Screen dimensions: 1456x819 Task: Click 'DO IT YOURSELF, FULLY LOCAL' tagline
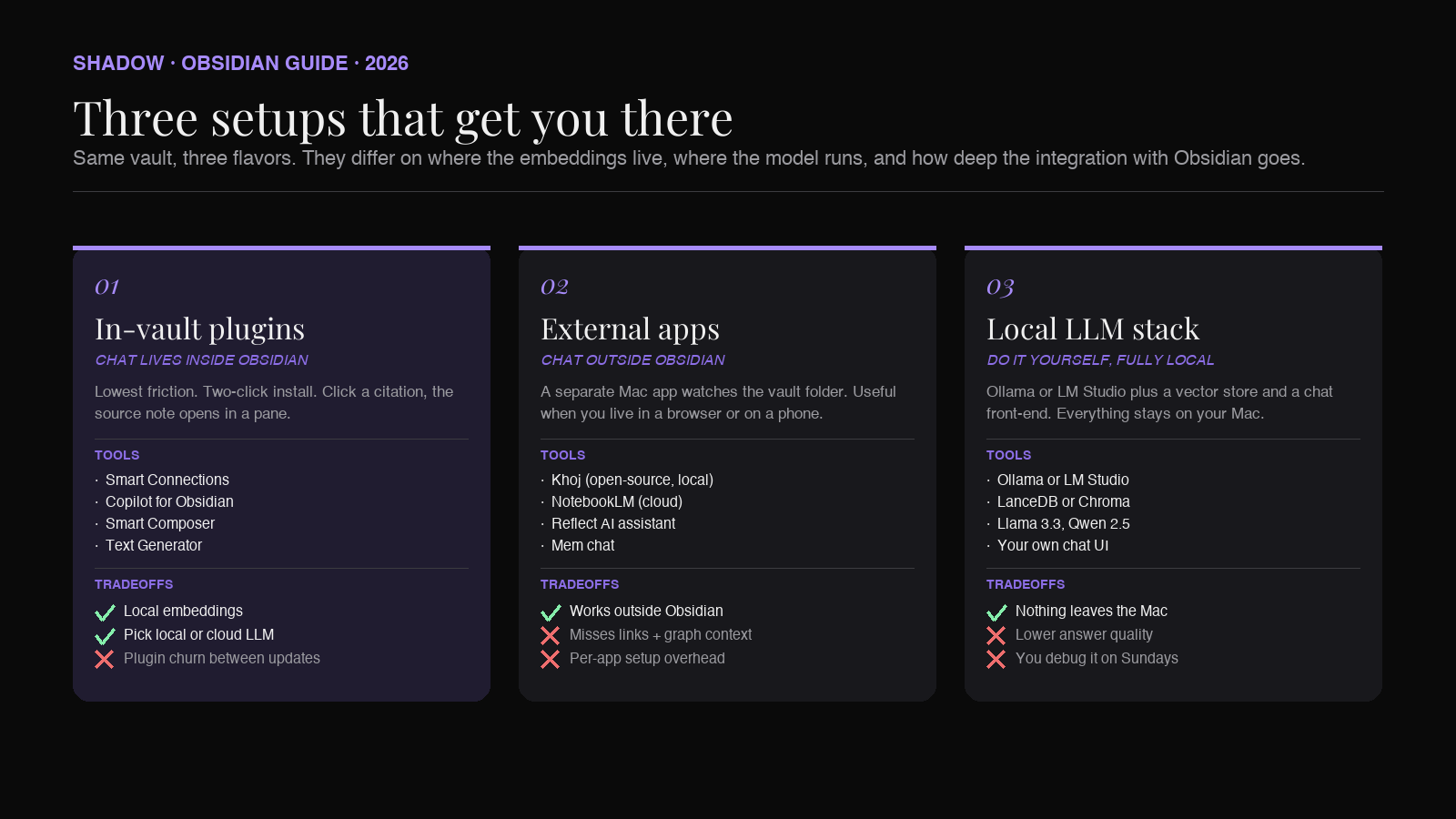coord(1100,360)
